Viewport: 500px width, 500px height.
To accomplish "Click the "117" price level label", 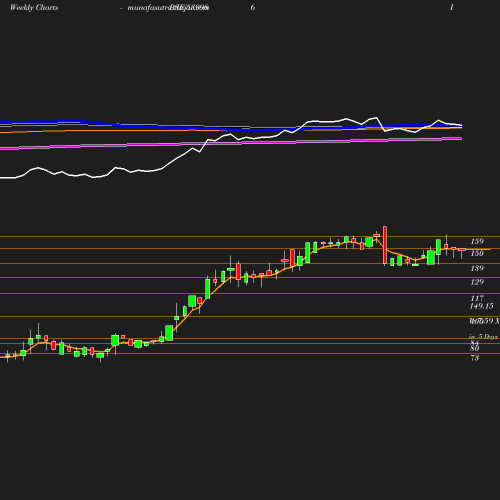I will 477,298.
